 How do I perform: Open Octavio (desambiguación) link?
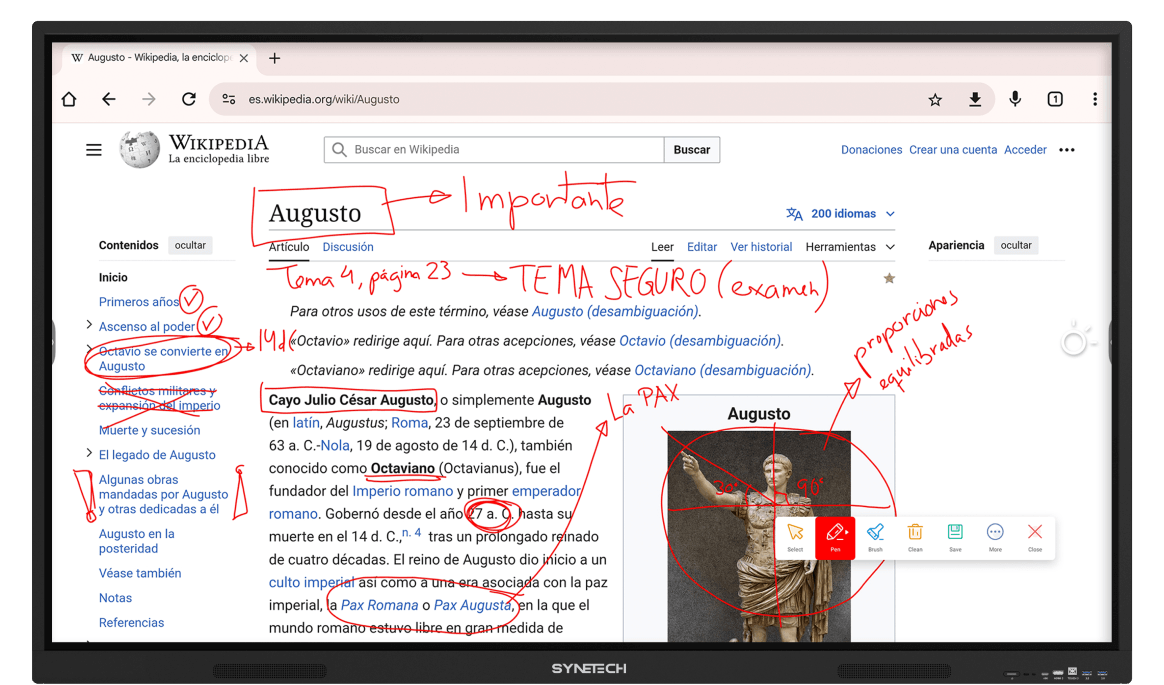(699, 341)
